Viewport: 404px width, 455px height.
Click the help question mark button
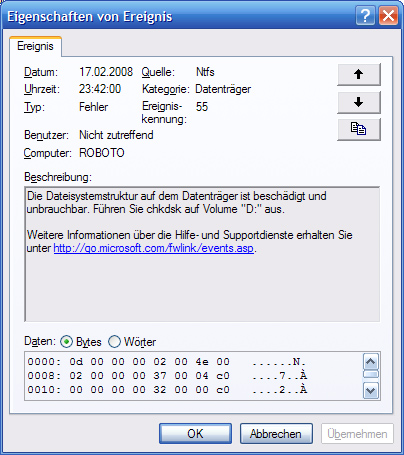[365, 15]
